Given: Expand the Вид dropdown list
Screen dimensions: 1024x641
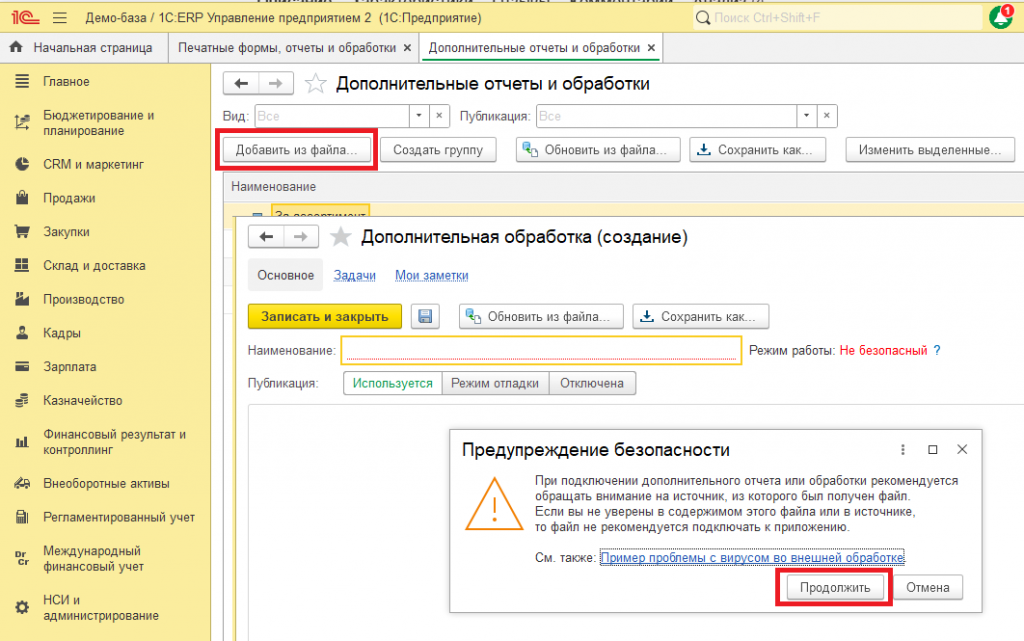Looking at the screenshot, I should coord(419,116).
